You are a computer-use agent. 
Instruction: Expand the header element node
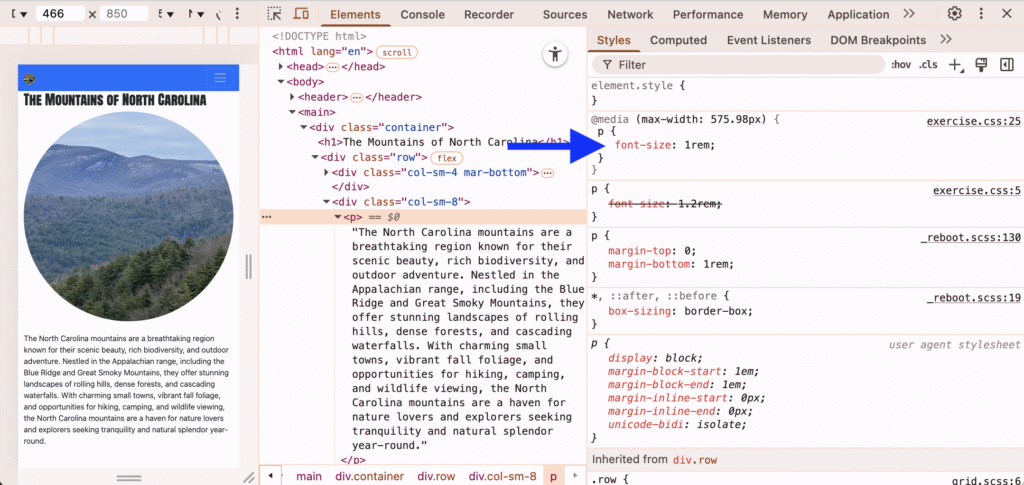[x=293, y=97]
